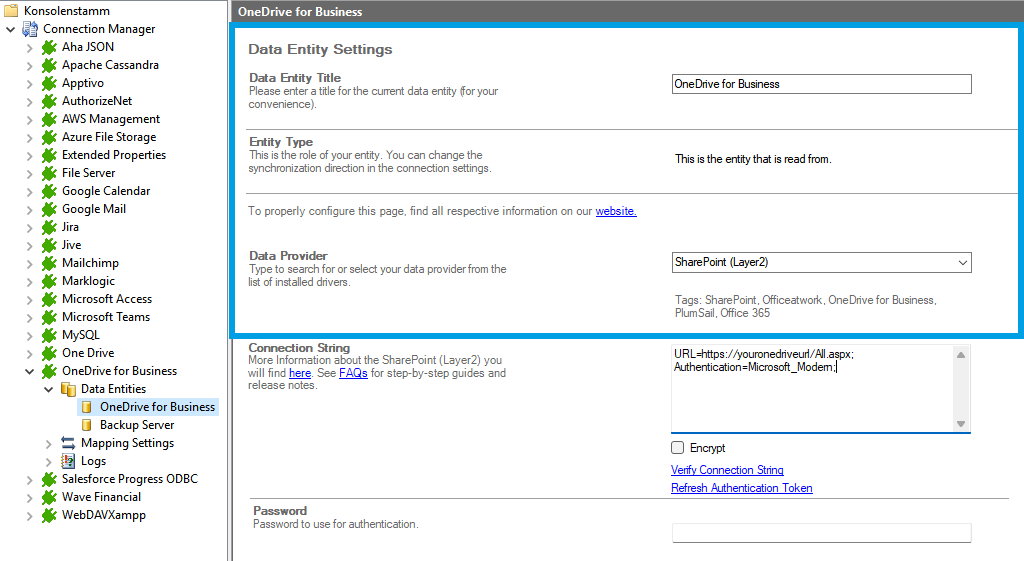Select the Jira connection label
This screenshot has width=1024, height=561.
pos(71,227)
